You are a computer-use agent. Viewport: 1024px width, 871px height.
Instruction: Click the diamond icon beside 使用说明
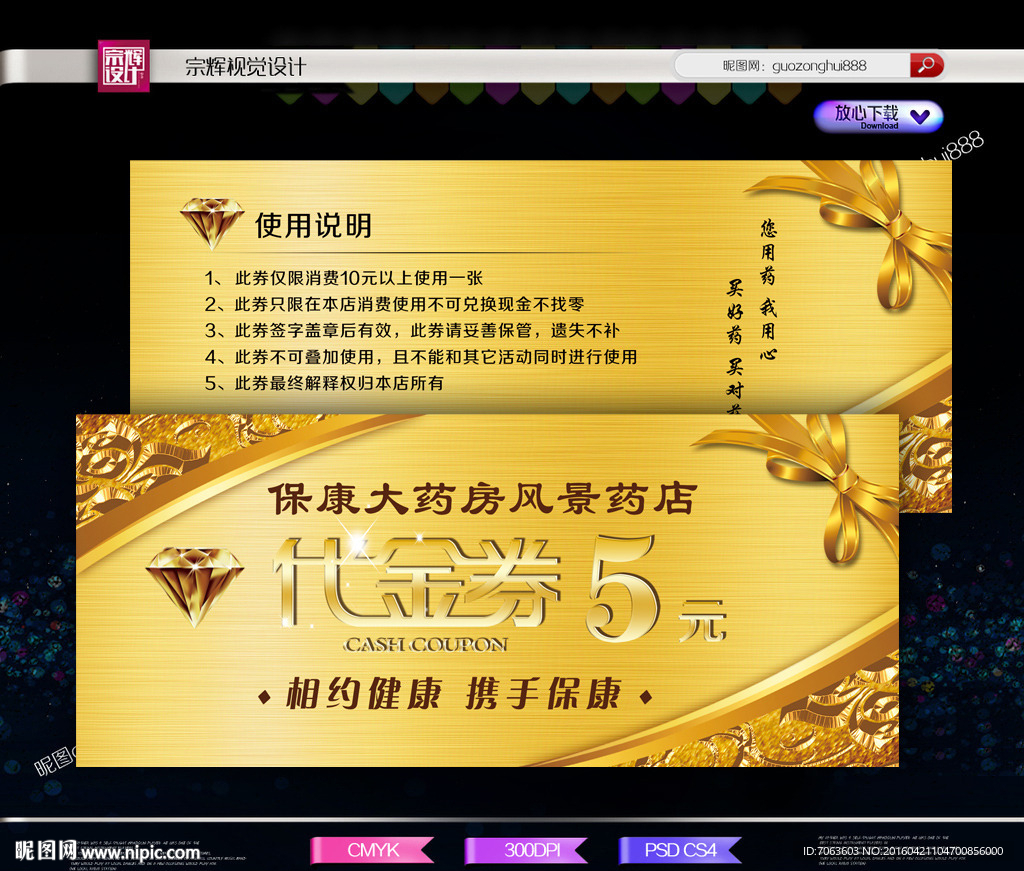pos(211,219)
